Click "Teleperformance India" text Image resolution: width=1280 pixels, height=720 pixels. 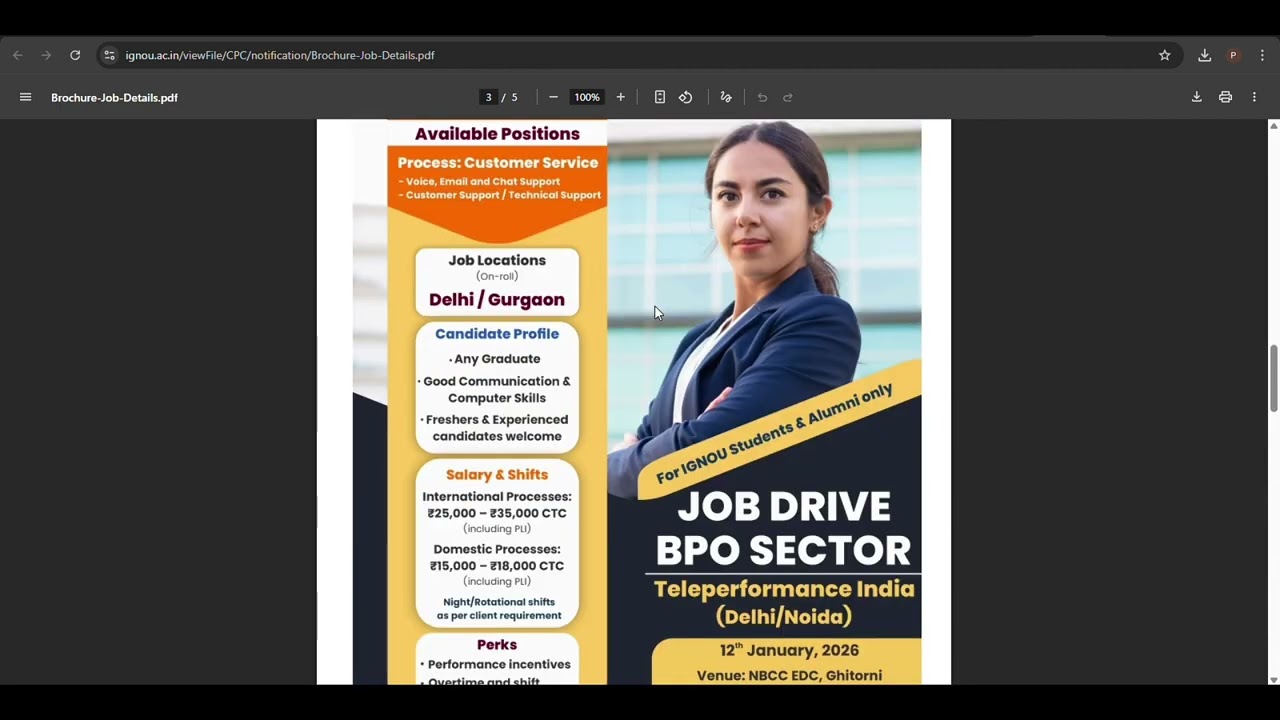pos(784,589)
